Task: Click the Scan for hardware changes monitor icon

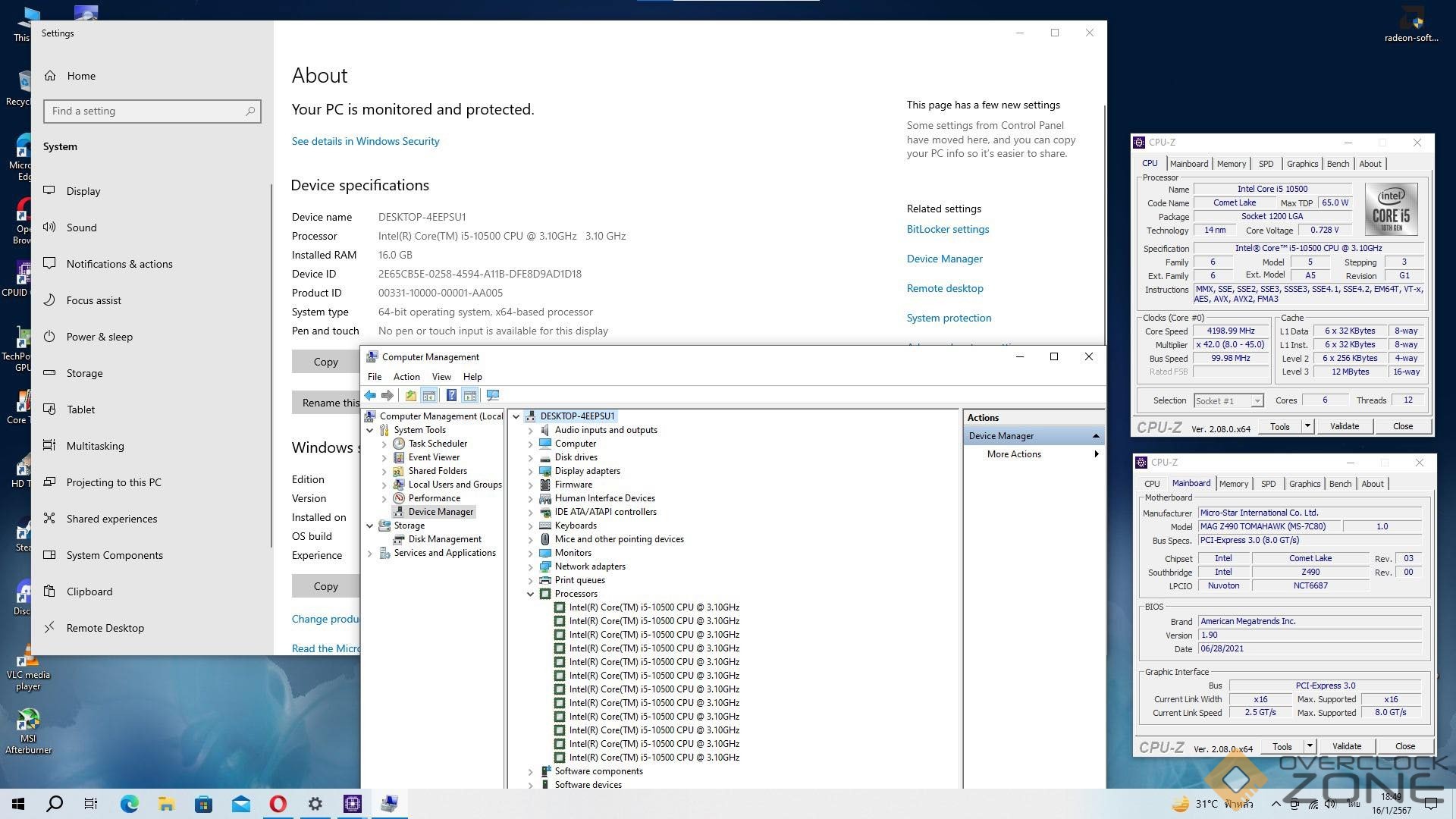Action: coord(493,395)
